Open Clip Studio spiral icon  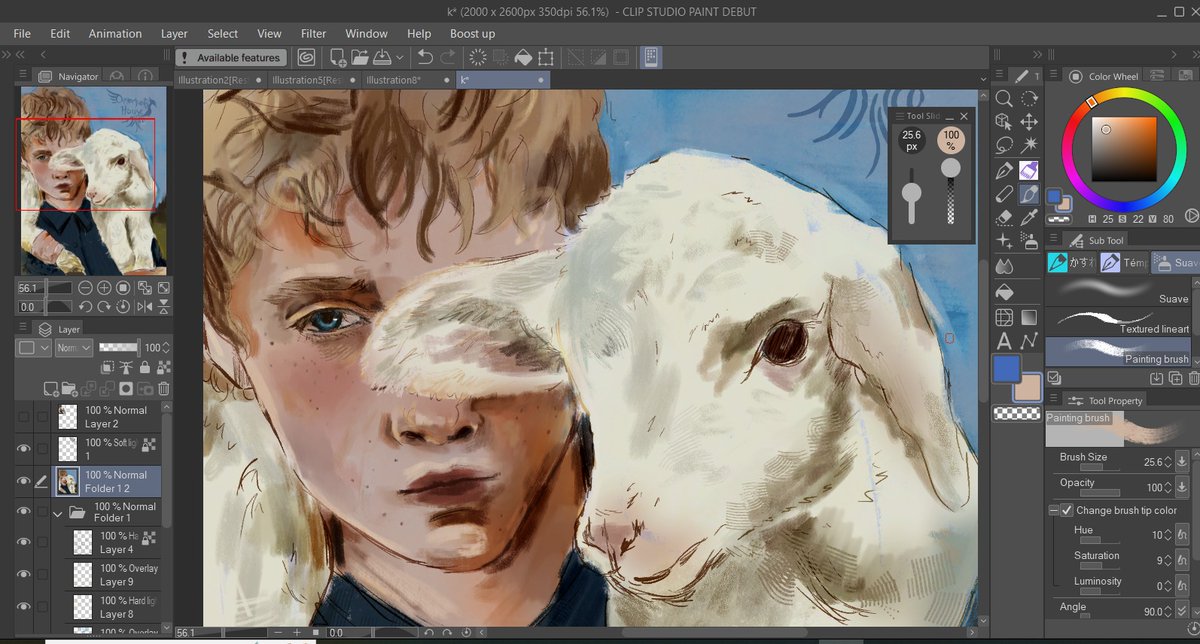click(306, 57)
